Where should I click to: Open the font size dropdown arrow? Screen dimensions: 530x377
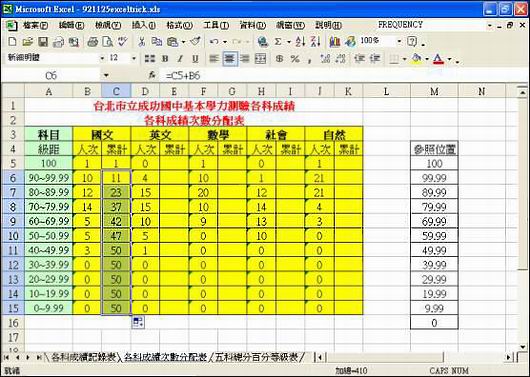[134, 58]
